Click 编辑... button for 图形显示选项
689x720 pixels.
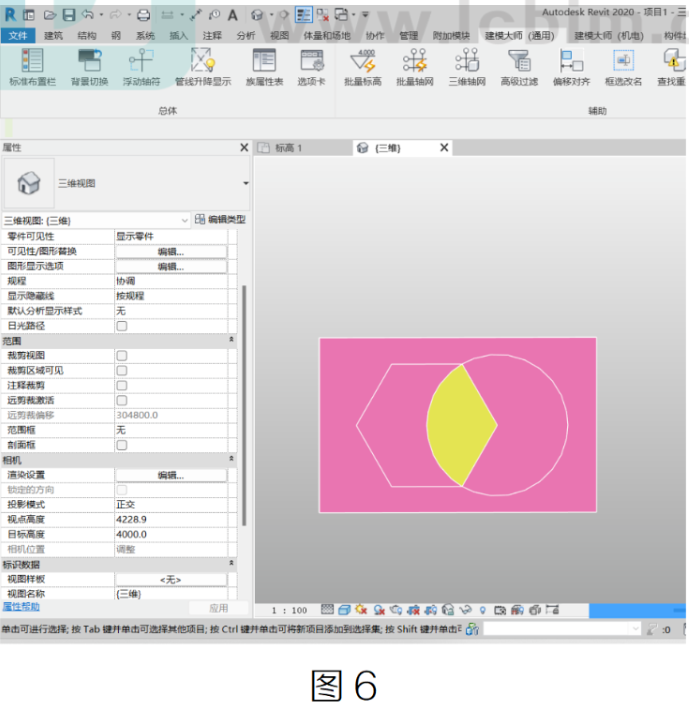171,267
